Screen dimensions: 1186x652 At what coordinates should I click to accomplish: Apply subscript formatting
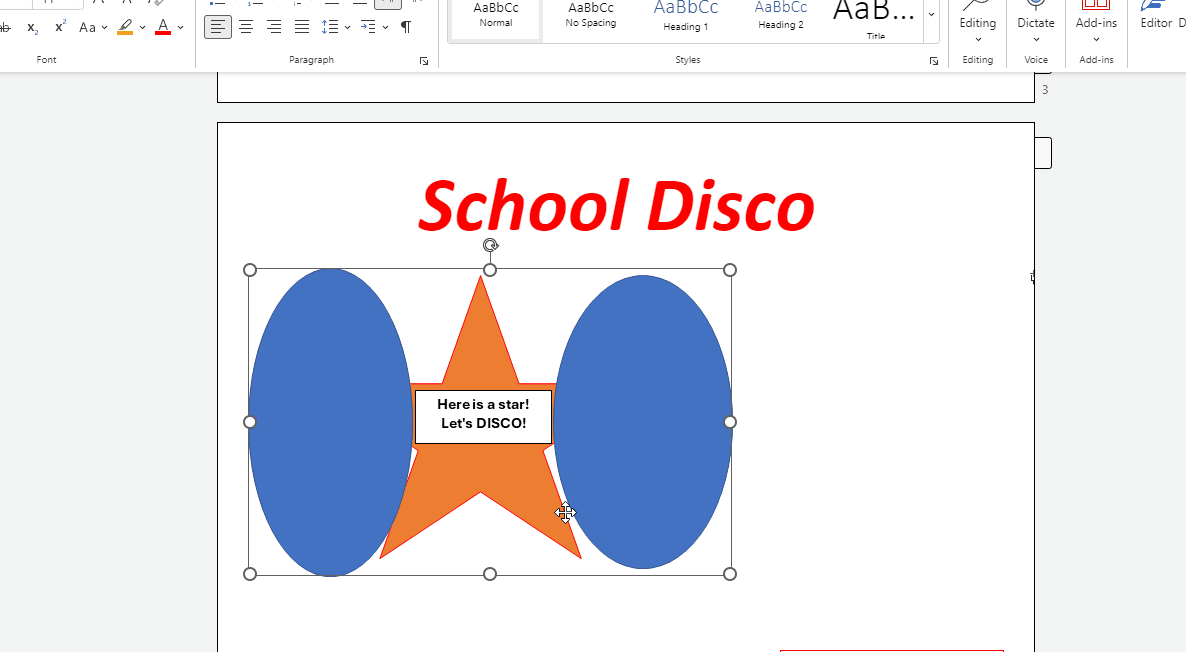(x=33, y=27)
